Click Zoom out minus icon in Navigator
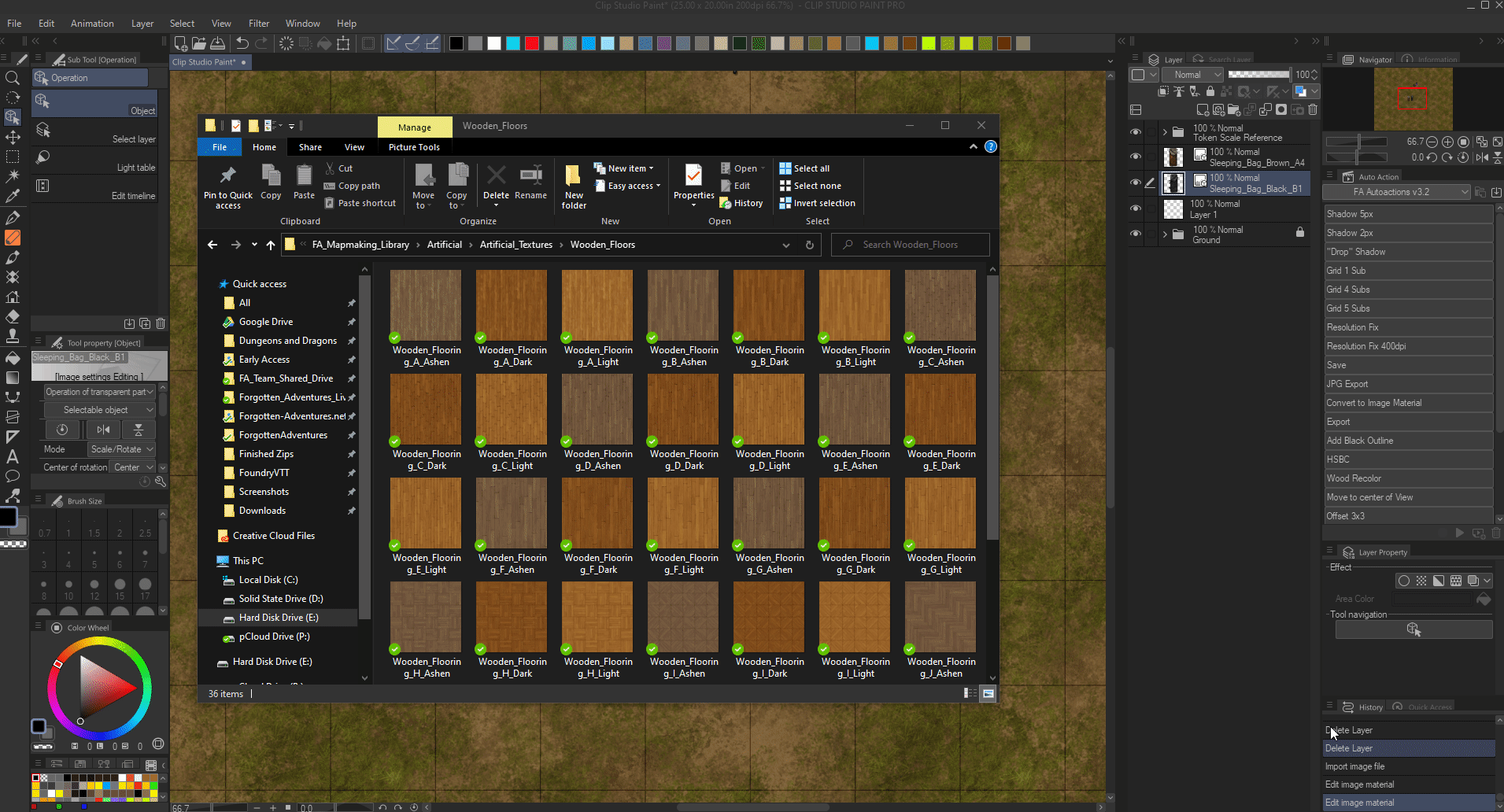This screenshot has height=812, width=1504. pyautogui.click(x=1432, y=142)
